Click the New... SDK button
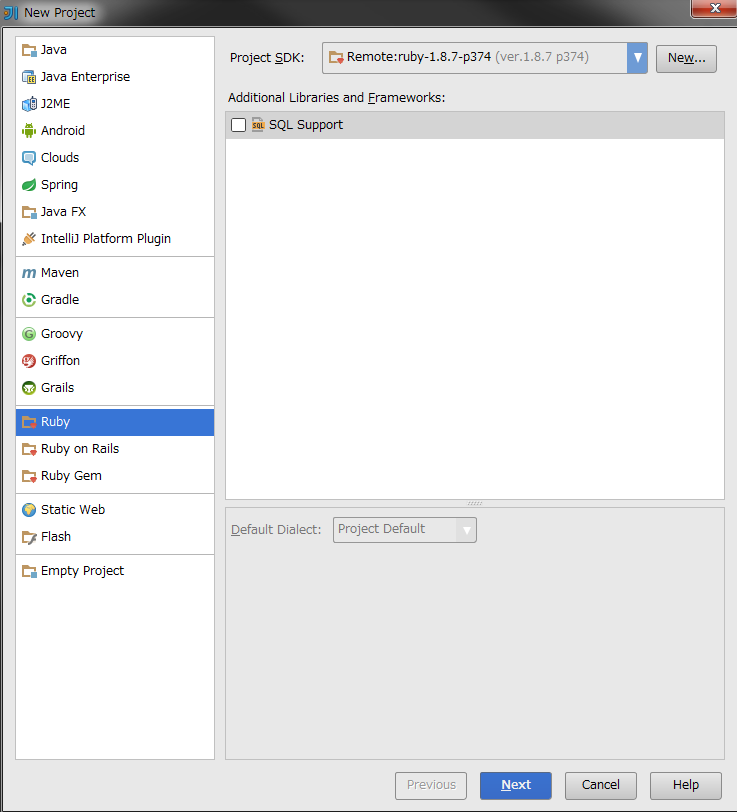This screenshot has height=812, width=737. pyautogui.click(x=686, y=59)
